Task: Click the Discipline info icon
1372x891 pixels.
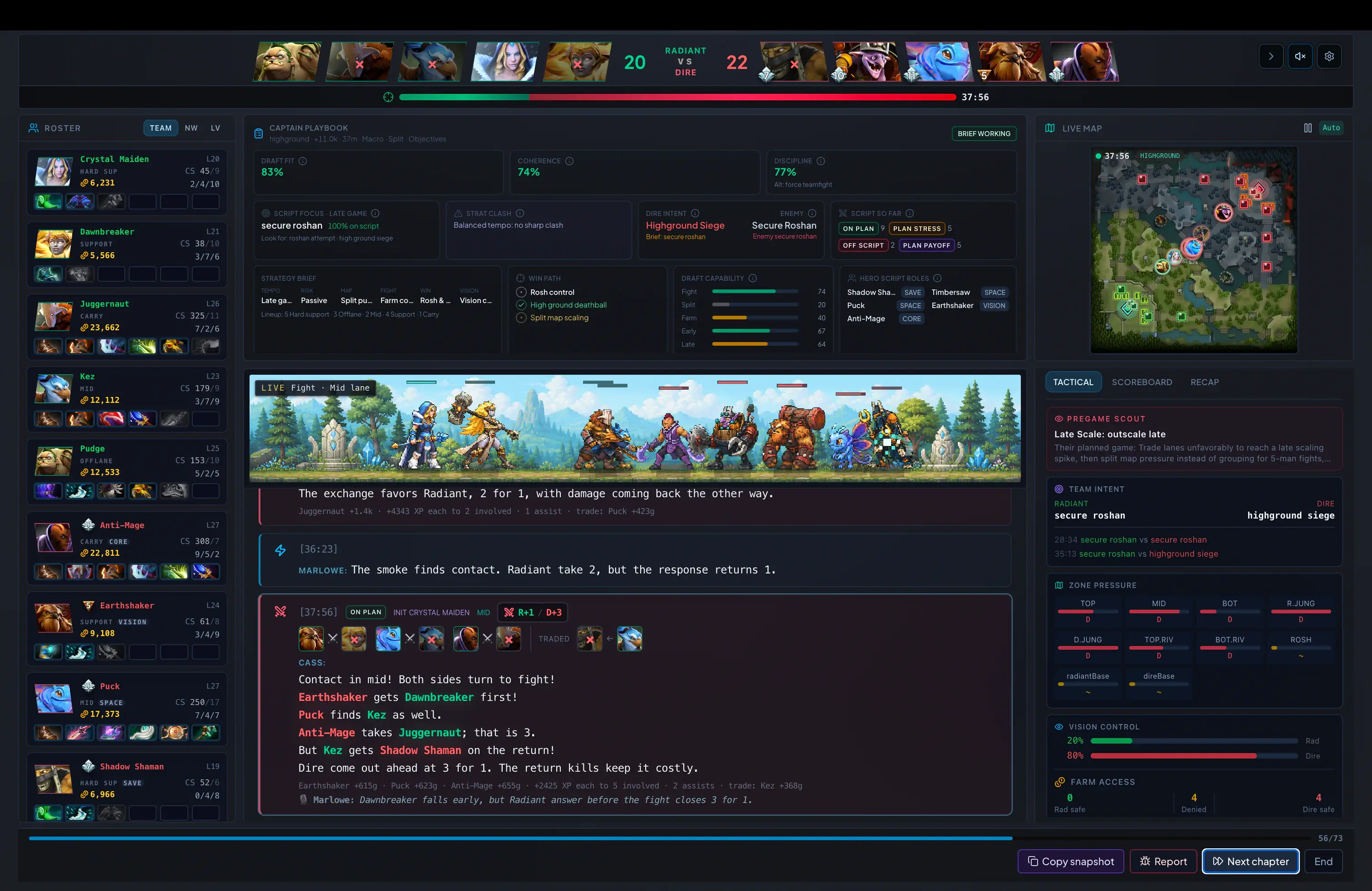Action: pyautogui.click(x=821, y=161)
